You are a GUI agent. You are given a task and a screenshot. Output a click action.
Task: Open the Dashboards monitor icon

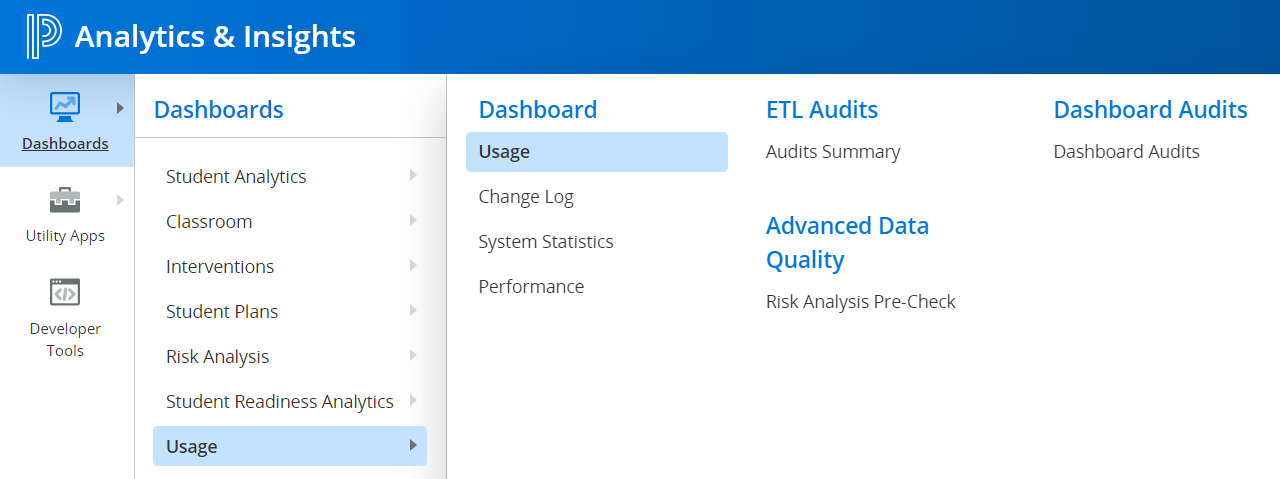pos(65,104)
